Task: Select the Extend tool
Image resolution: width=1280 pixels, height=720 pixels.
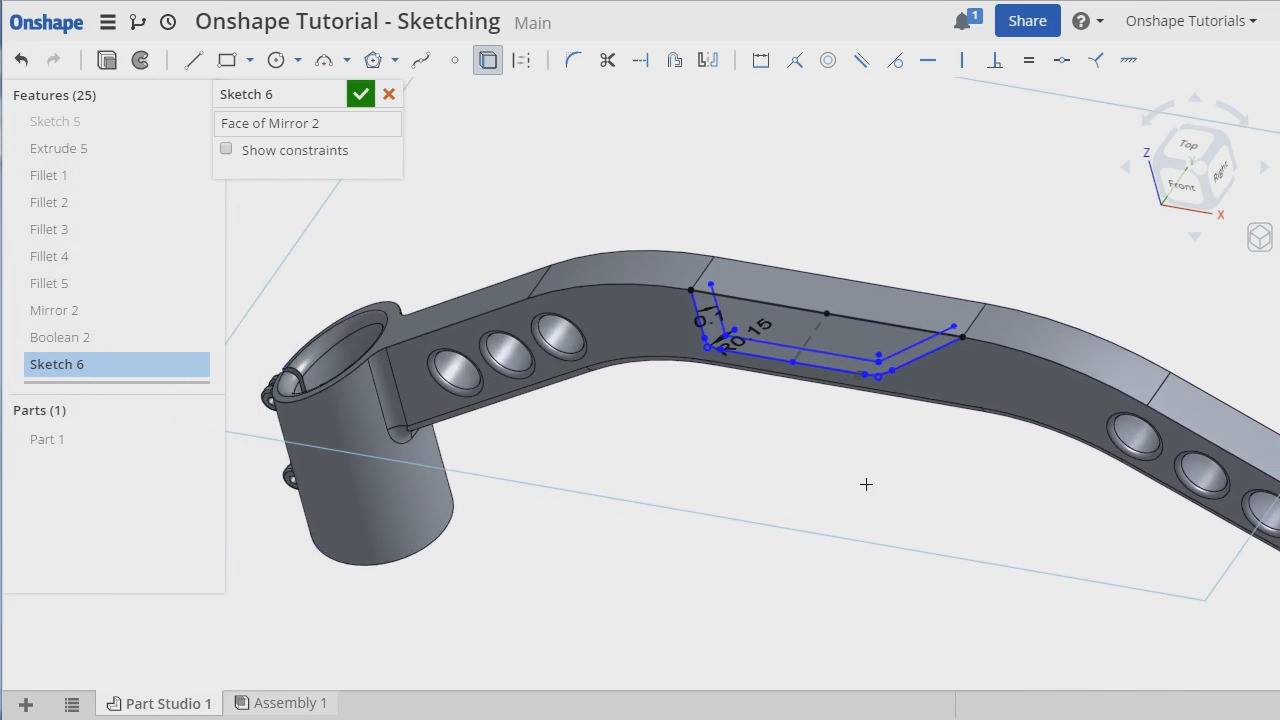Action: click(641, 60)
